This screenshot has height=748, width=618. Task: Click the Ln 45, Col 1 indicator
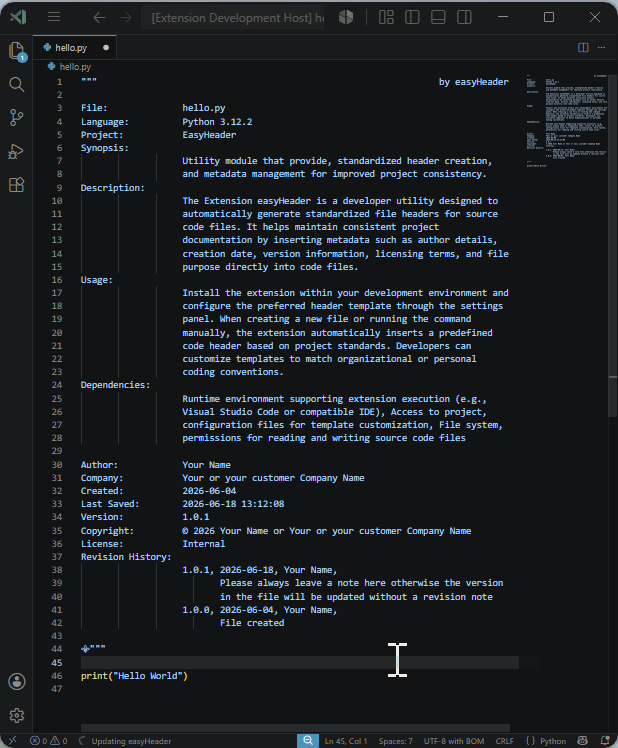pos(346,741)
